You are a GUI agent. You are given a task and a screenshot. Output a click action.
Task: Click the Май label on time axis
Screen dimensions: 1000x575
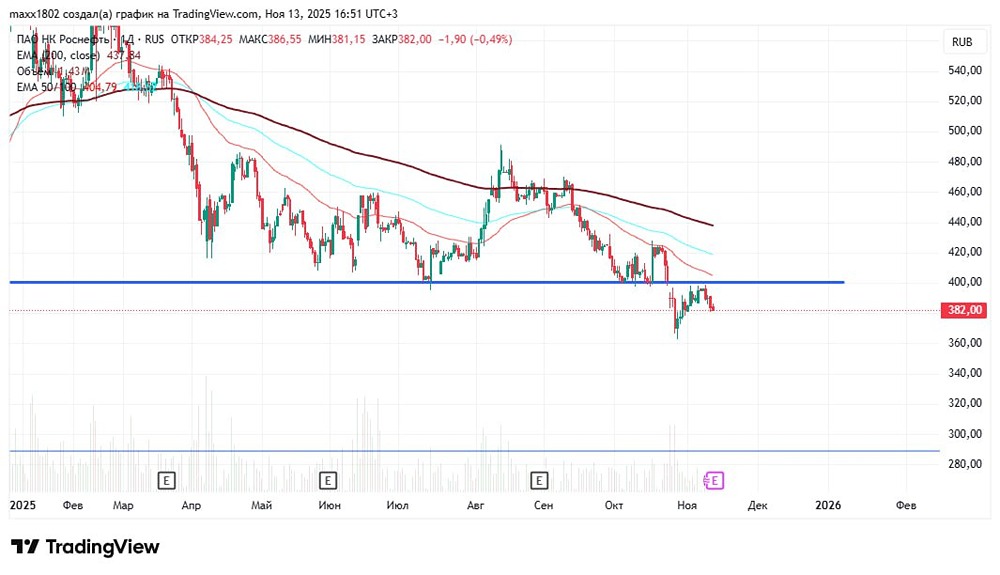point(261,505)
